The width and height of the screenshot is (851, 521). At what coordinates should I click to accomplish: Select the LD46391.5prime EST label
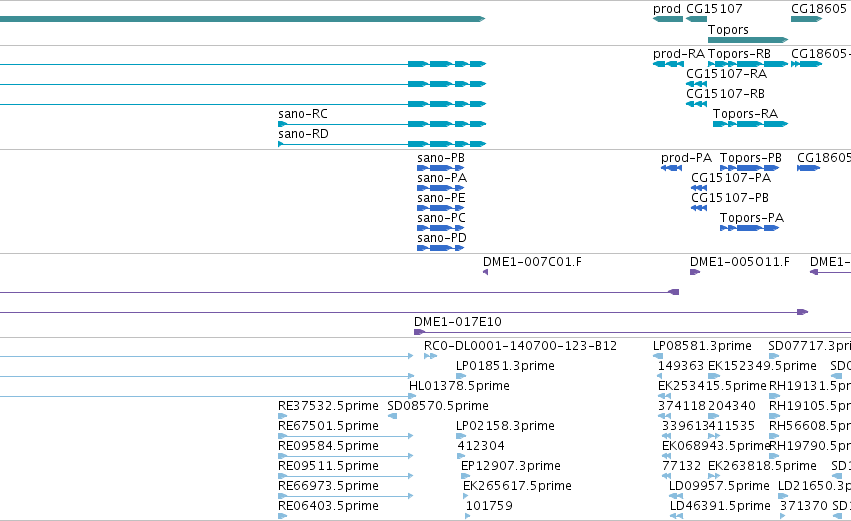coord(720,507)
